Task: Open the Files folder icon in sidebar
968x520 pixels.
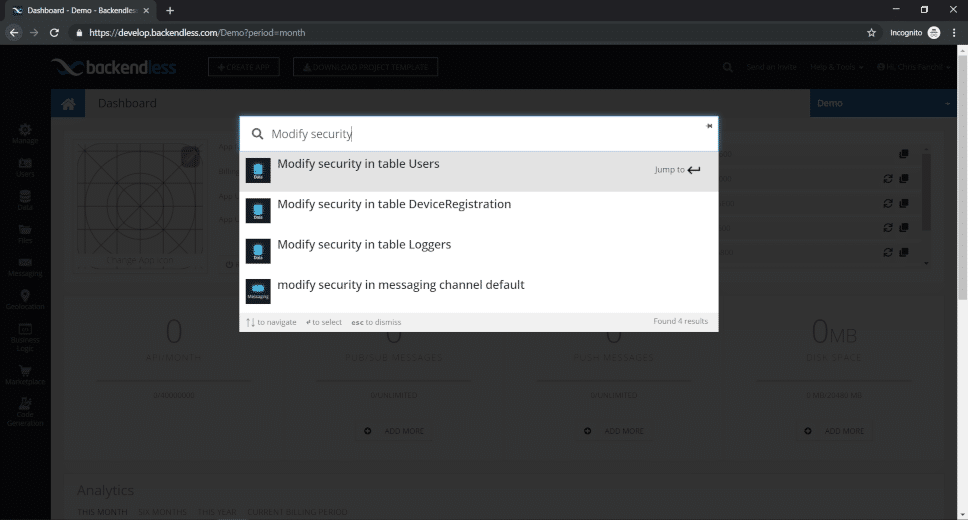Action: click(25, 233)
